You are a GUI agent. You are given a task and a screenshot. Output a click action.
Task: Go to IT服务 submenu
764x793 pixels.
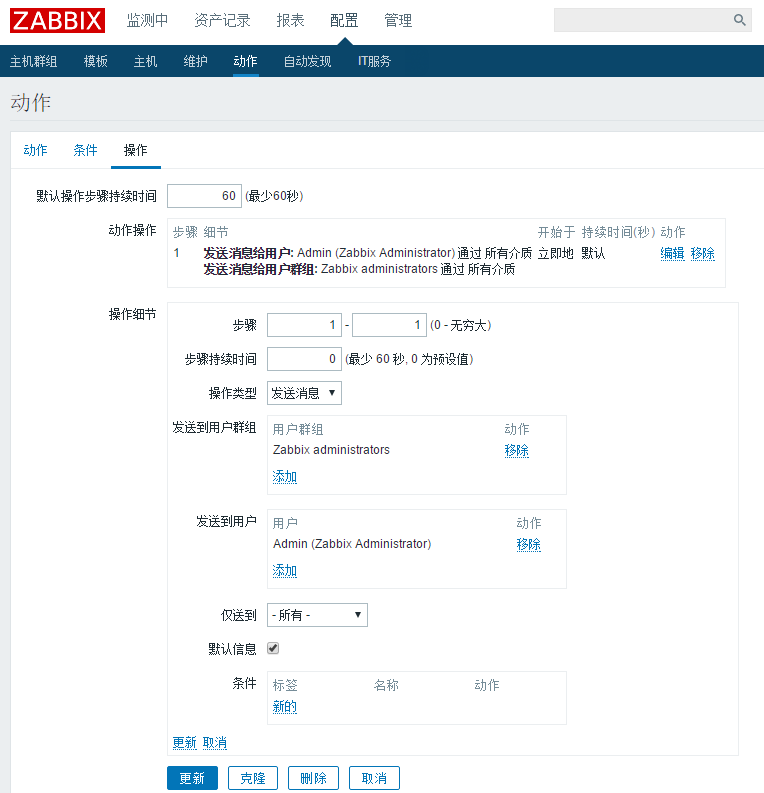click(x=374, y=61)
